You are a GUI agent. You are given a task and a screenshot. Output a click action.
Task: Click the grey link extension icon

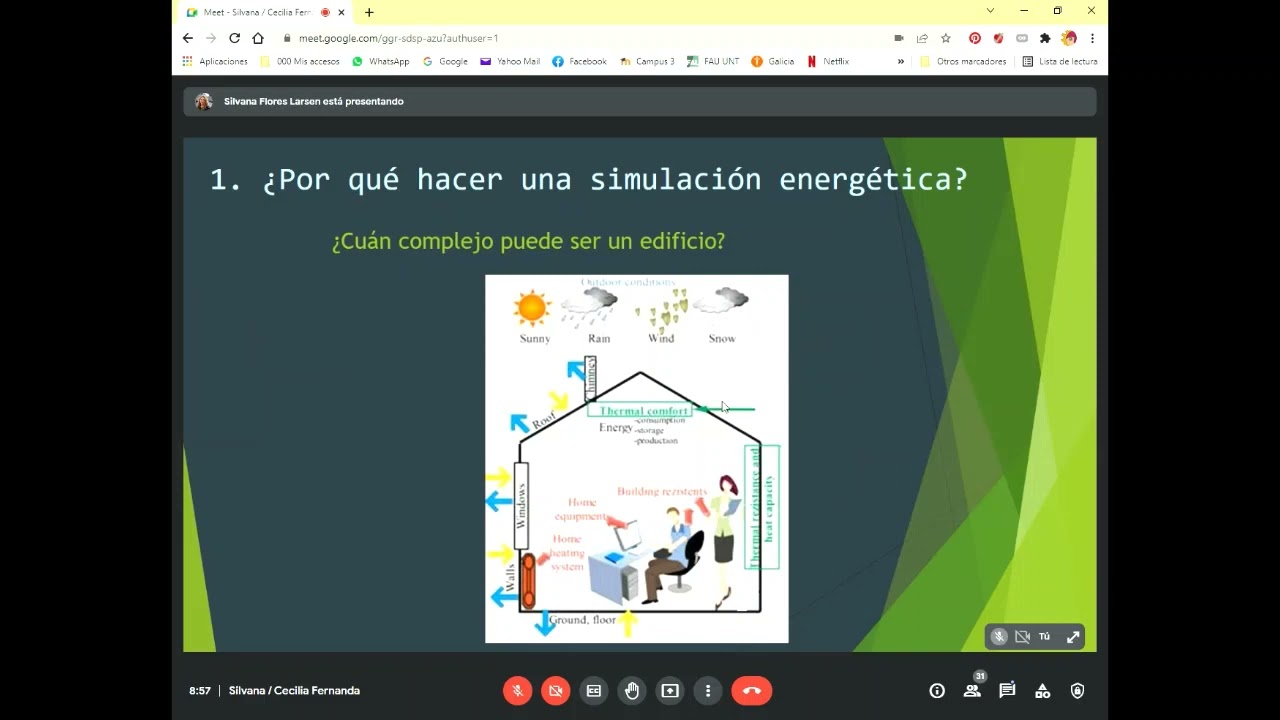pyautogui.click(x=1022, y=38)
